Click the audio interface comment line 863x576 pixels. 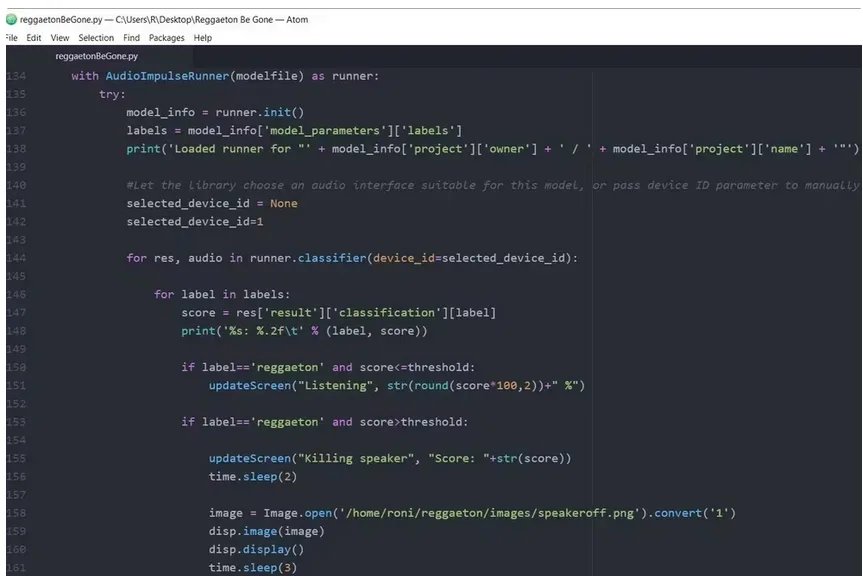(x=490, y=185)
